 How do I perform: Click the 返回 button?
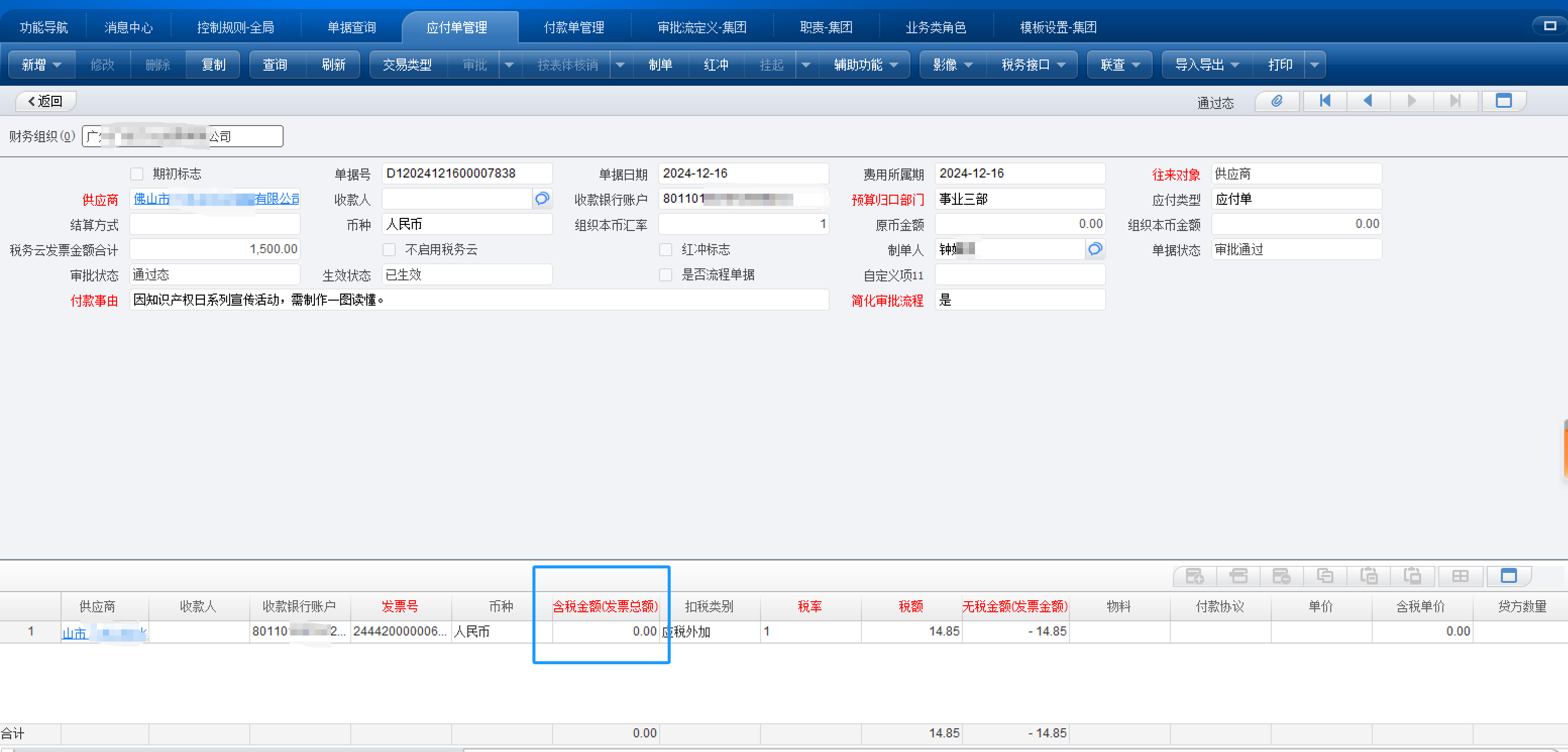point(45,101)
